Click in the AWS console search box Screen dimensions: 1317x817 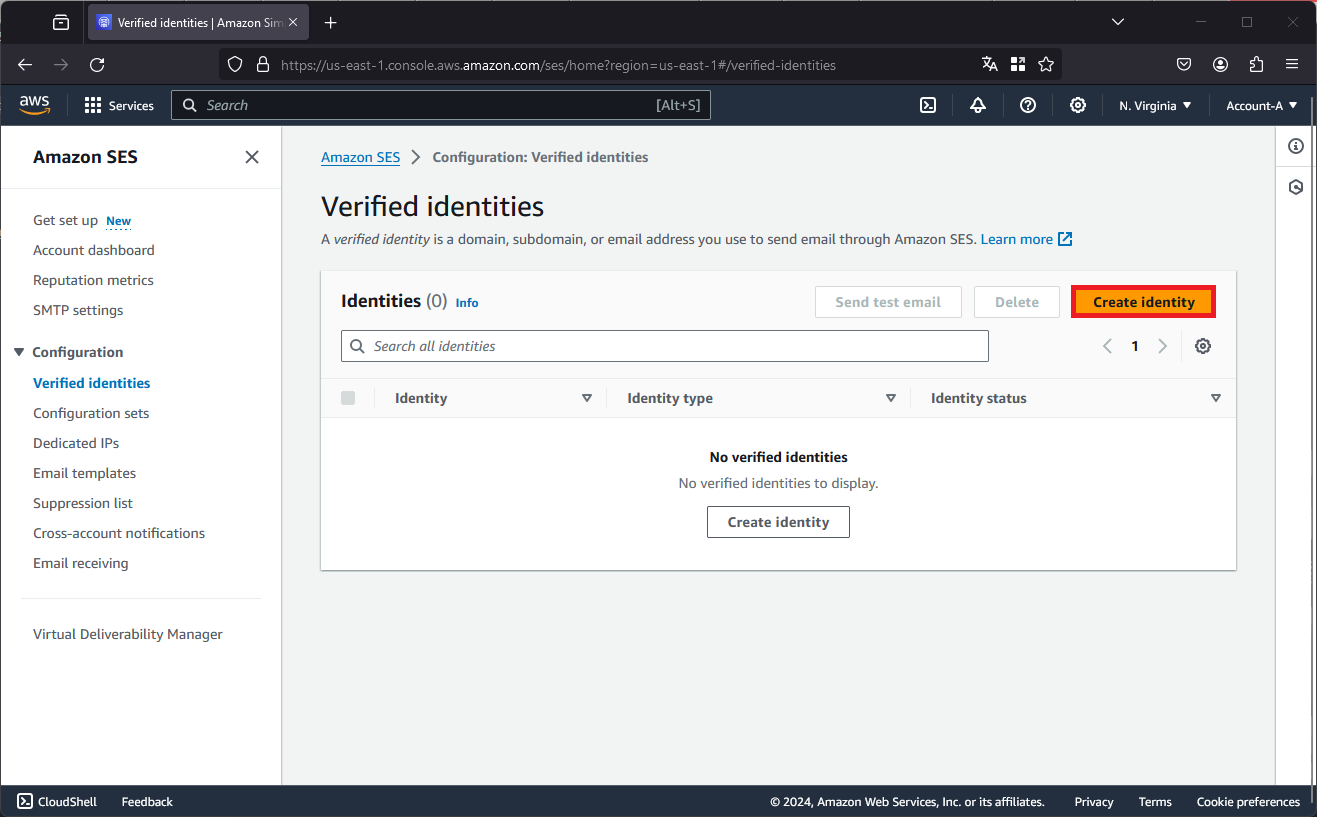tap(441, 105)
